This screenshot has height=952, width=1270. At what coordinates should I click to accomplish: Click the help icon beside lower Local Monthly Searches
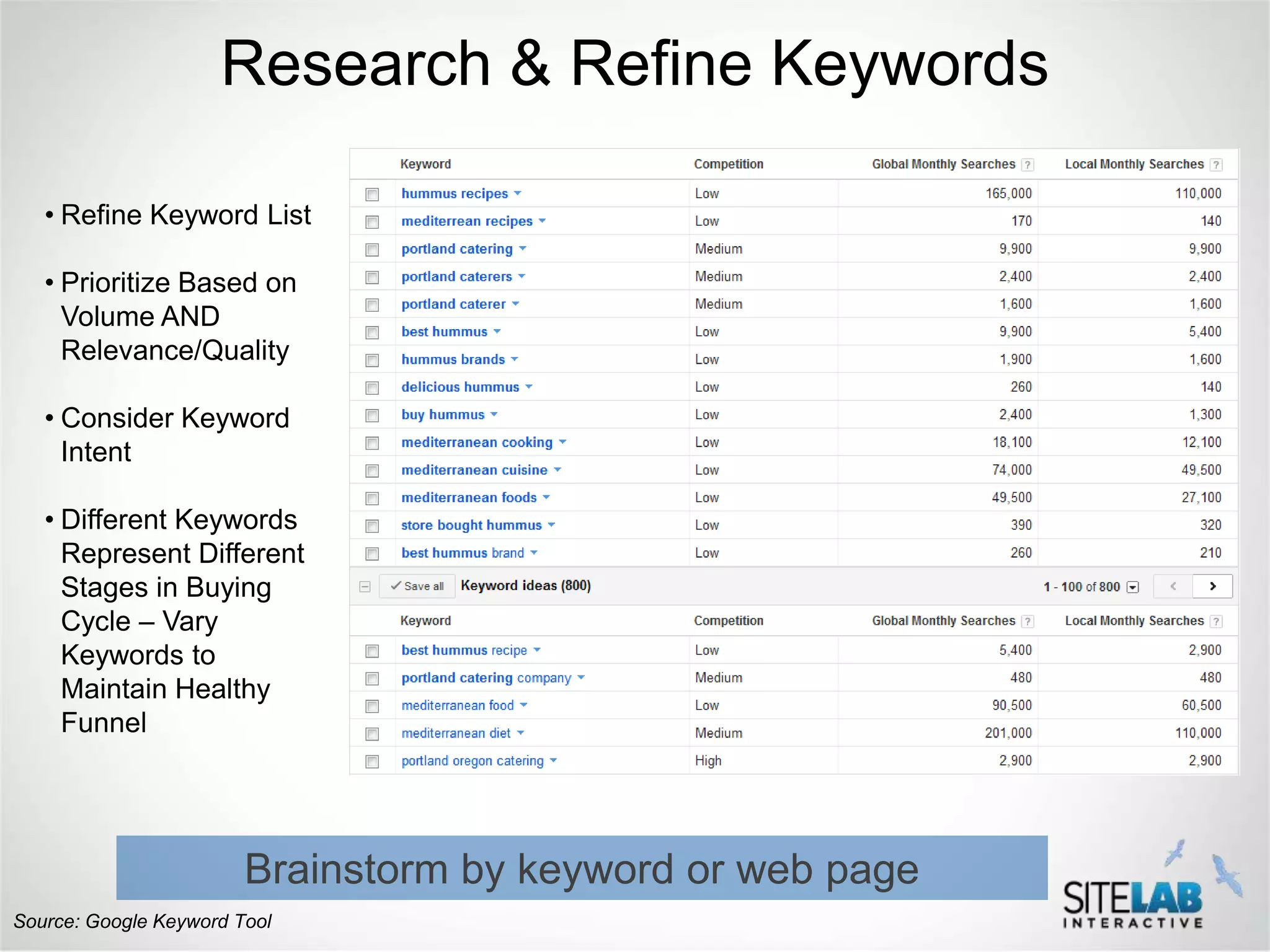(x=1216, y=622)
